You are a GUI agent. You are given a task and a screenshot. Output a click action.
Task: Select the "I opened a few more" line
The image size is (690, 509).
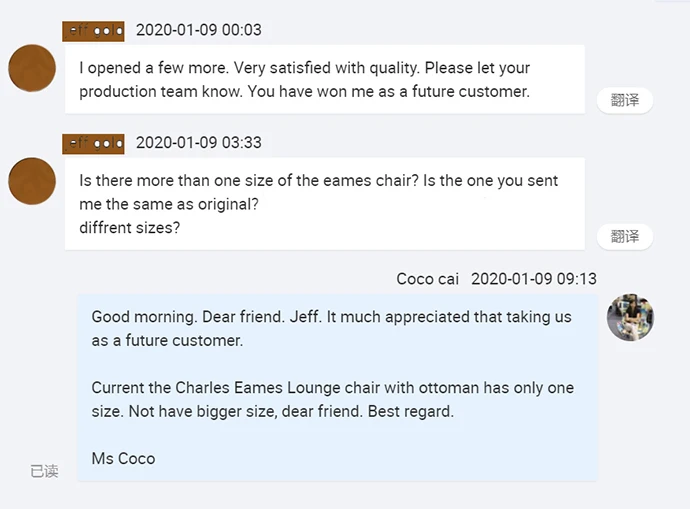point(304,68)
